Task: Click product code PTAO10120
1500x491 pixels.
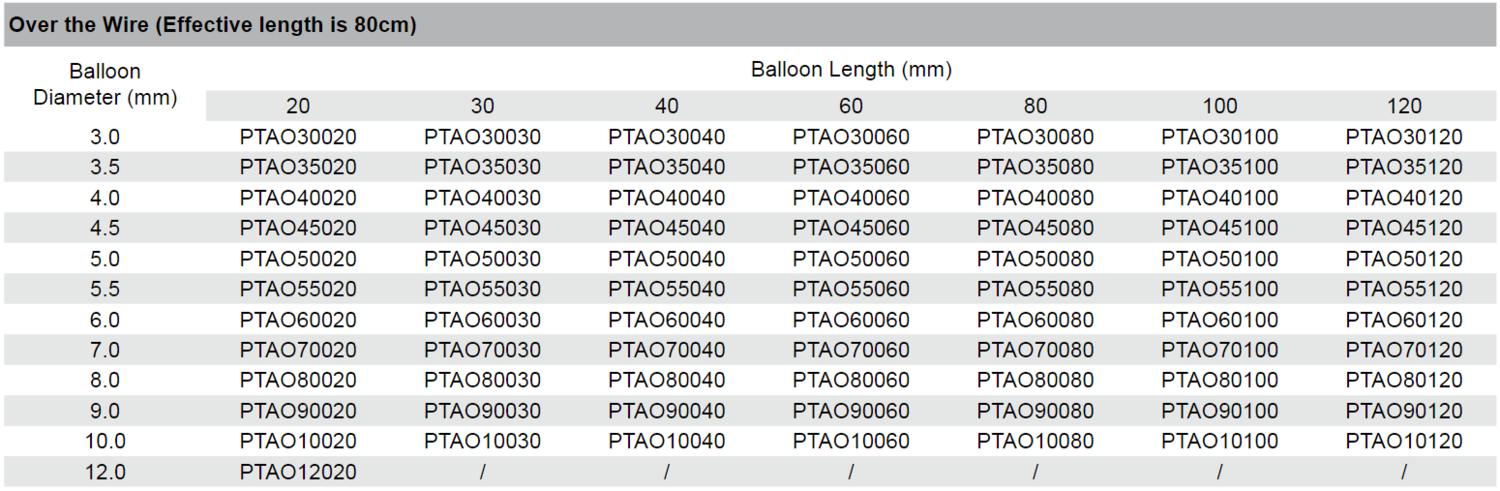Action: click(1404, 441)
